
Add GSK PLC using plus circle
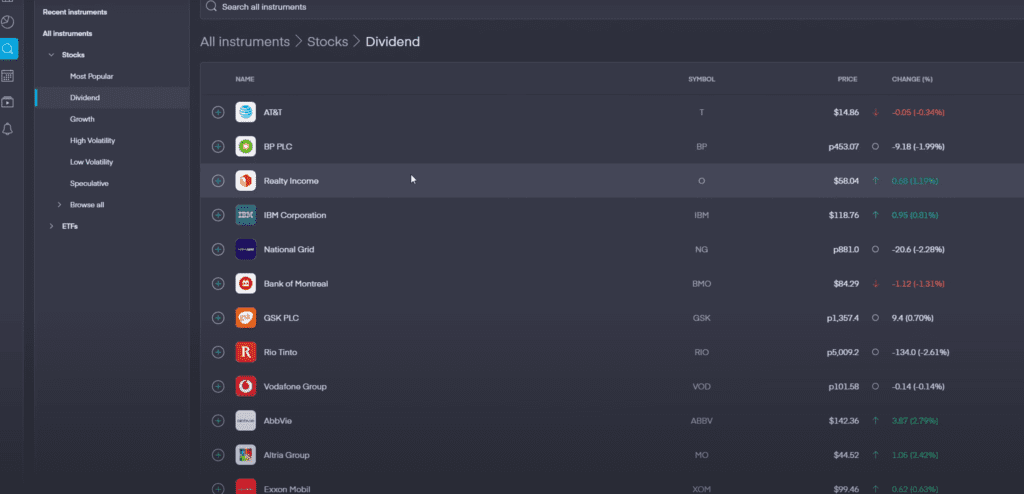tap(218, 318)
